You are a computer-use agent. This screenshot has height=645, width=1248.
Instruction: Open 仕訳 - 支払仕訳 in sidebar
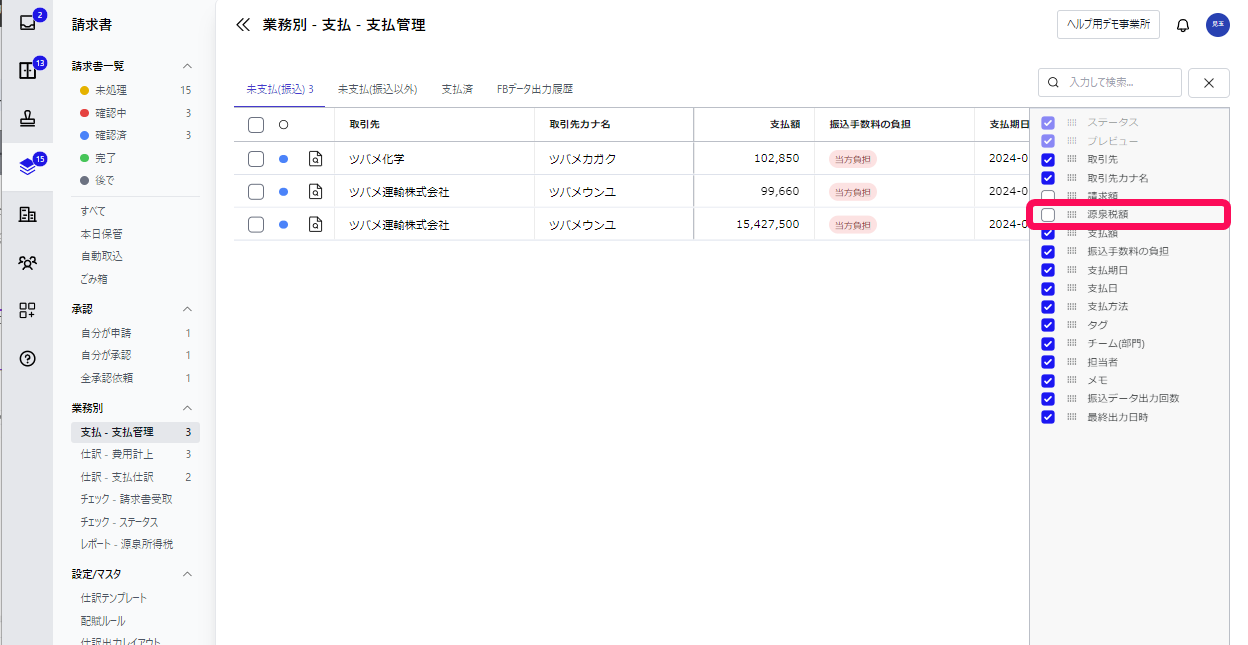[135, 477]
